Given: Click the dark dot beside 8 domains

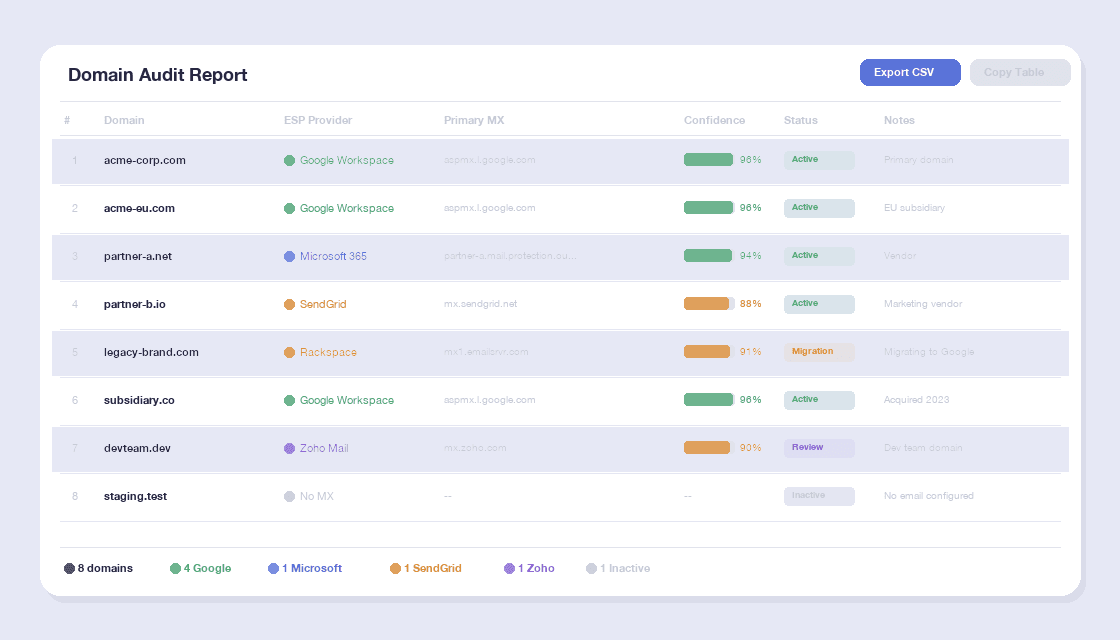Looking at the screenshot, I should pyautogui.click(x=70, y=568).
